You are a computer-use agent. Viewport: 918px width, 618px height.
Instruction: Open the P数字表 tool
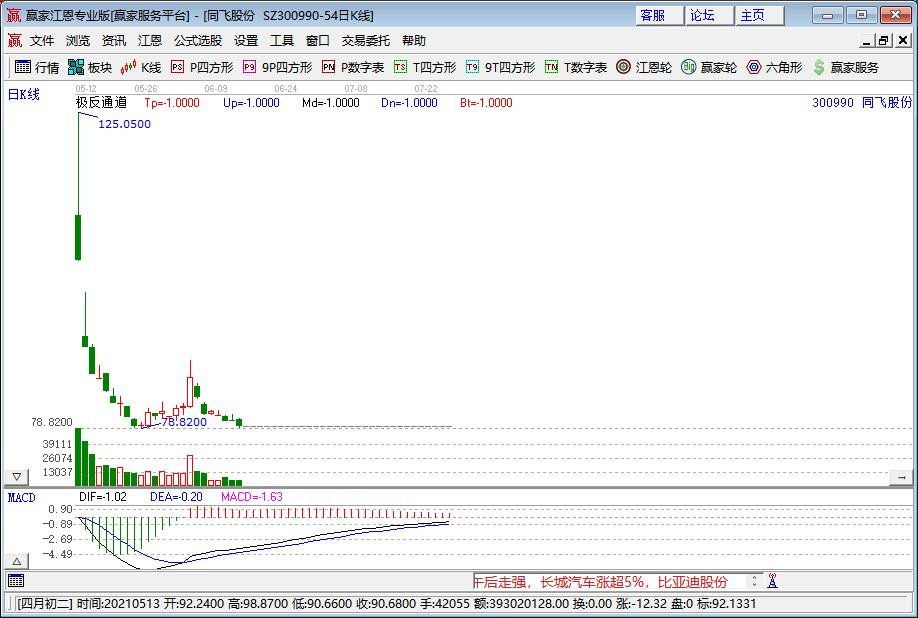point(353,67)
